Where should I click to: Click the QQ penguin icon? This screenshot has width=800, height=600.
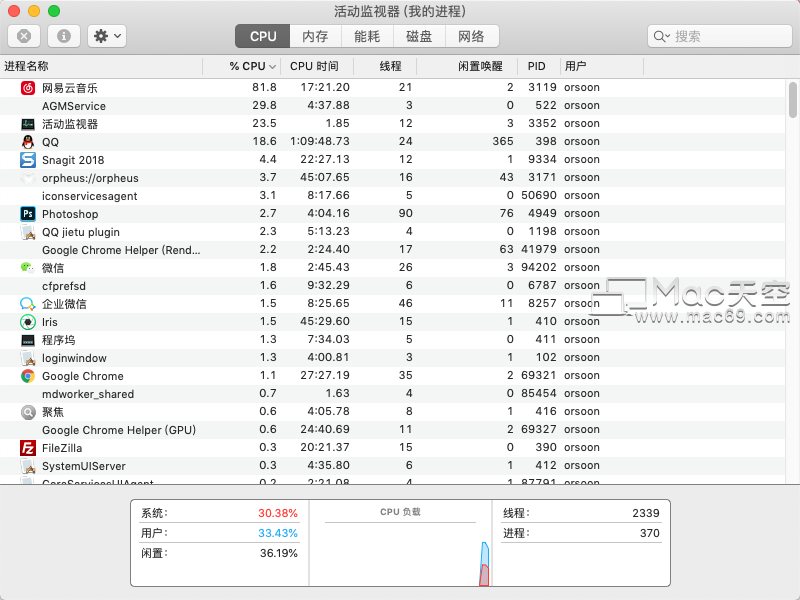(28, 142)
